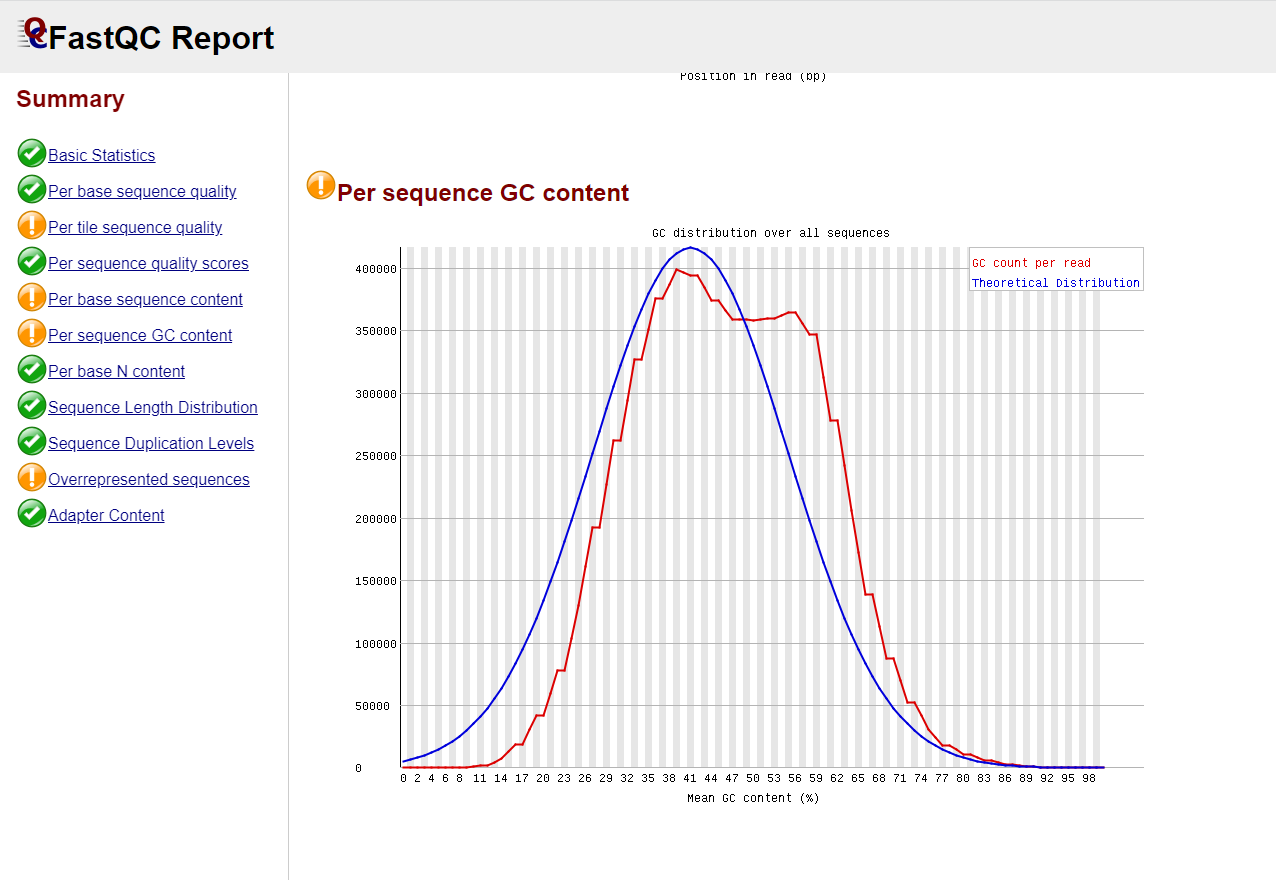Click pass icon beside Sequence Length Distribution
This screenshot has width=1276, height=880.
pos(32,406)
